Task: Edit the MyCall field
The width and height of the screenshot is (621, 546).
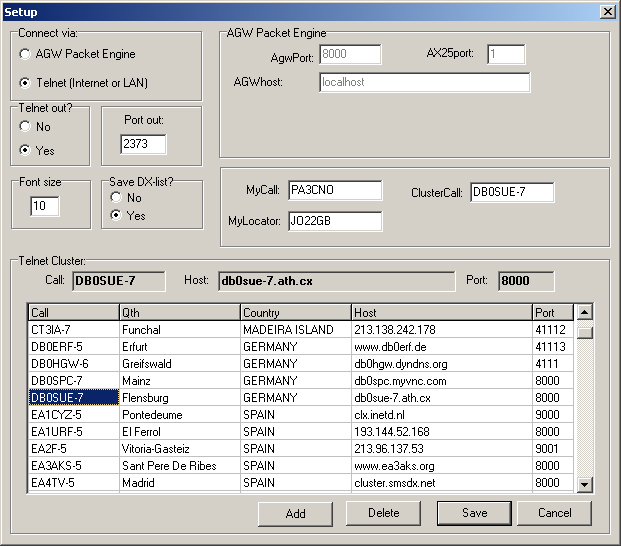Action: coord(334,191)
